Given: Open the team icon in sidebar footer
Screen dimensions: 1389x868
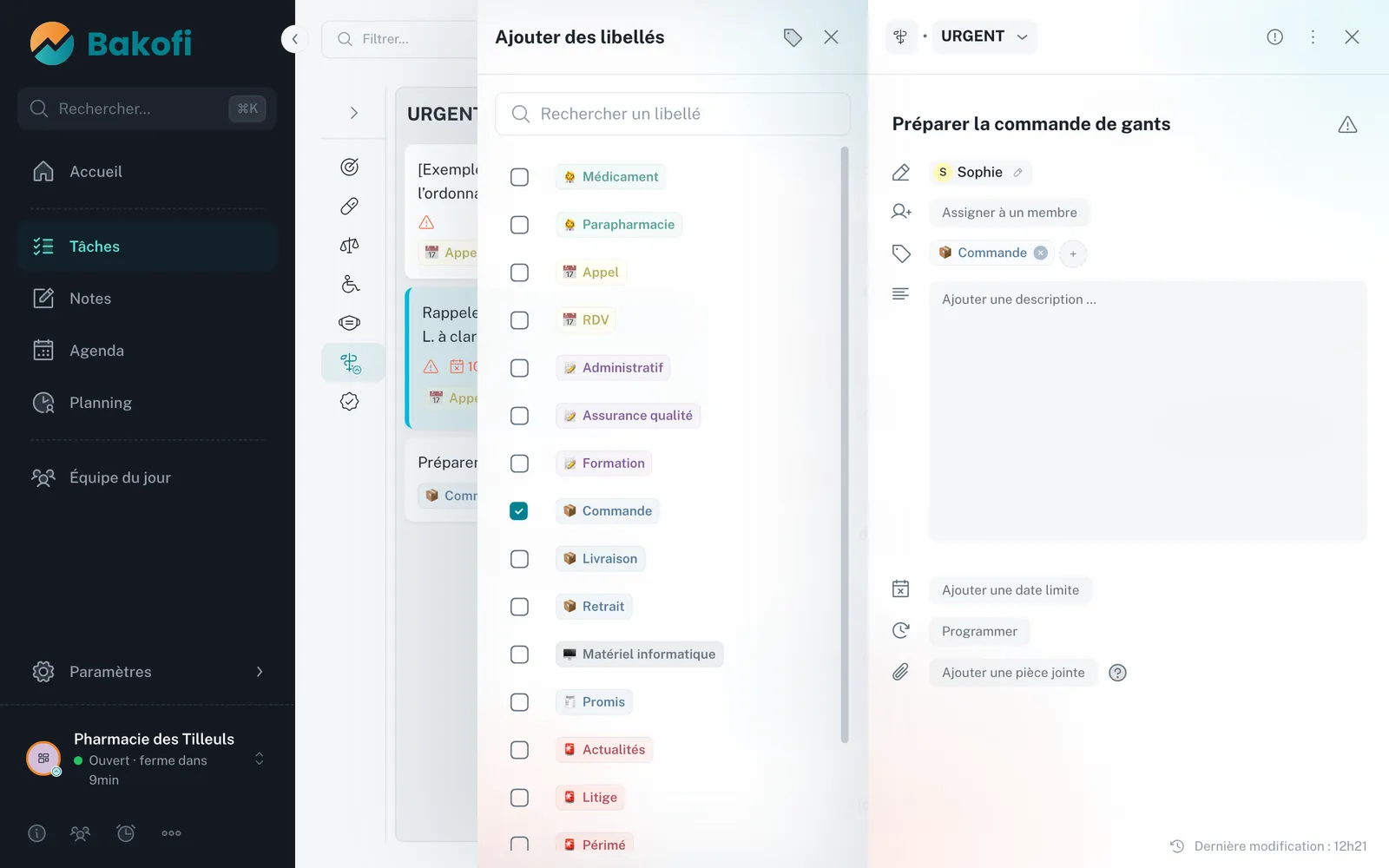Looking at the screenshot, I should [x=80, y=833].
